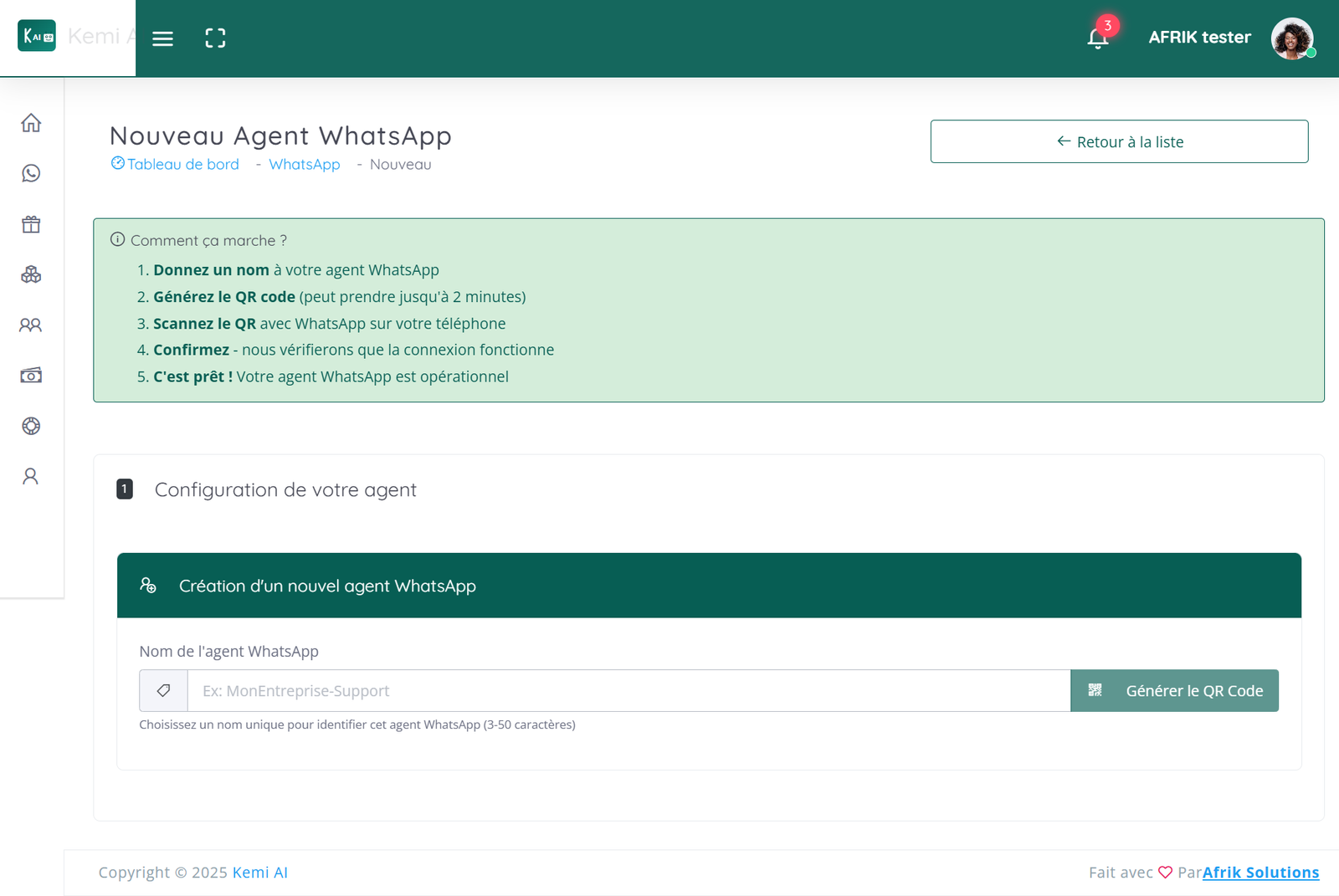This screenshot has width=1339, height=896.
Task: Click the Kemi AI logo
Action: (x=37, y=36)
